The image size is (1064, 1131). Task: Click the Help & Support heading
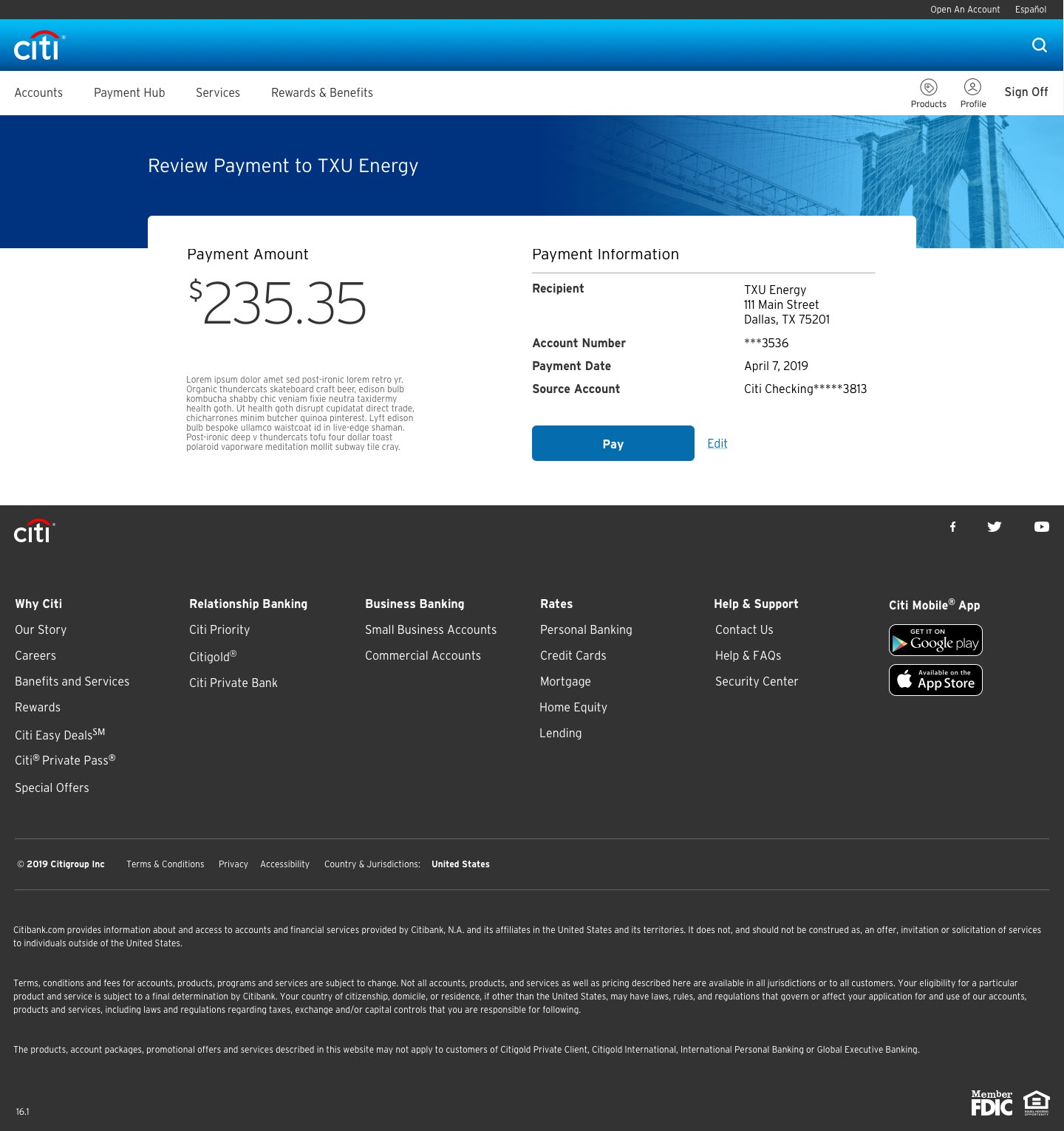click(756, 604)
